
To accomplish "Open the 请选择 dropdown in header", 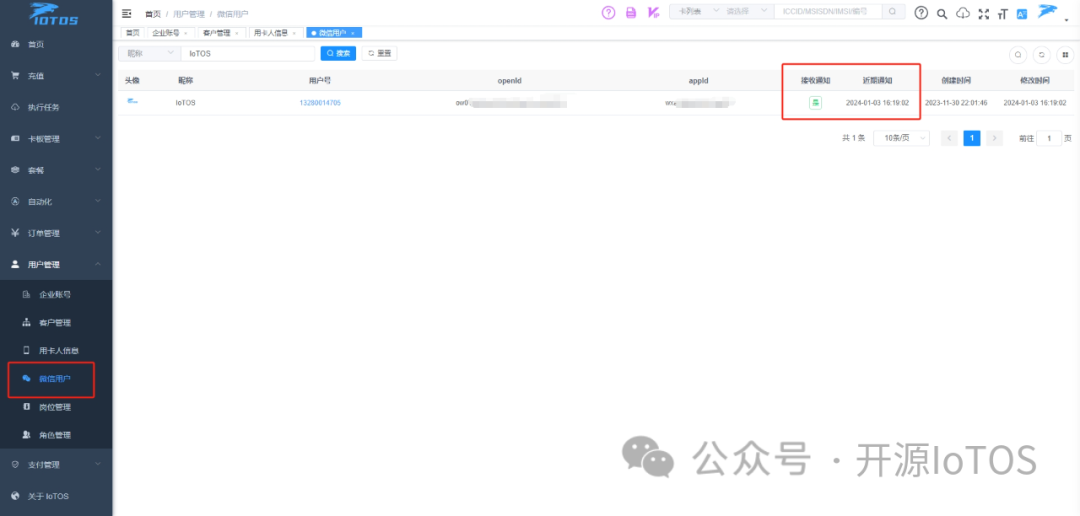I will click(x=748, y=12).
